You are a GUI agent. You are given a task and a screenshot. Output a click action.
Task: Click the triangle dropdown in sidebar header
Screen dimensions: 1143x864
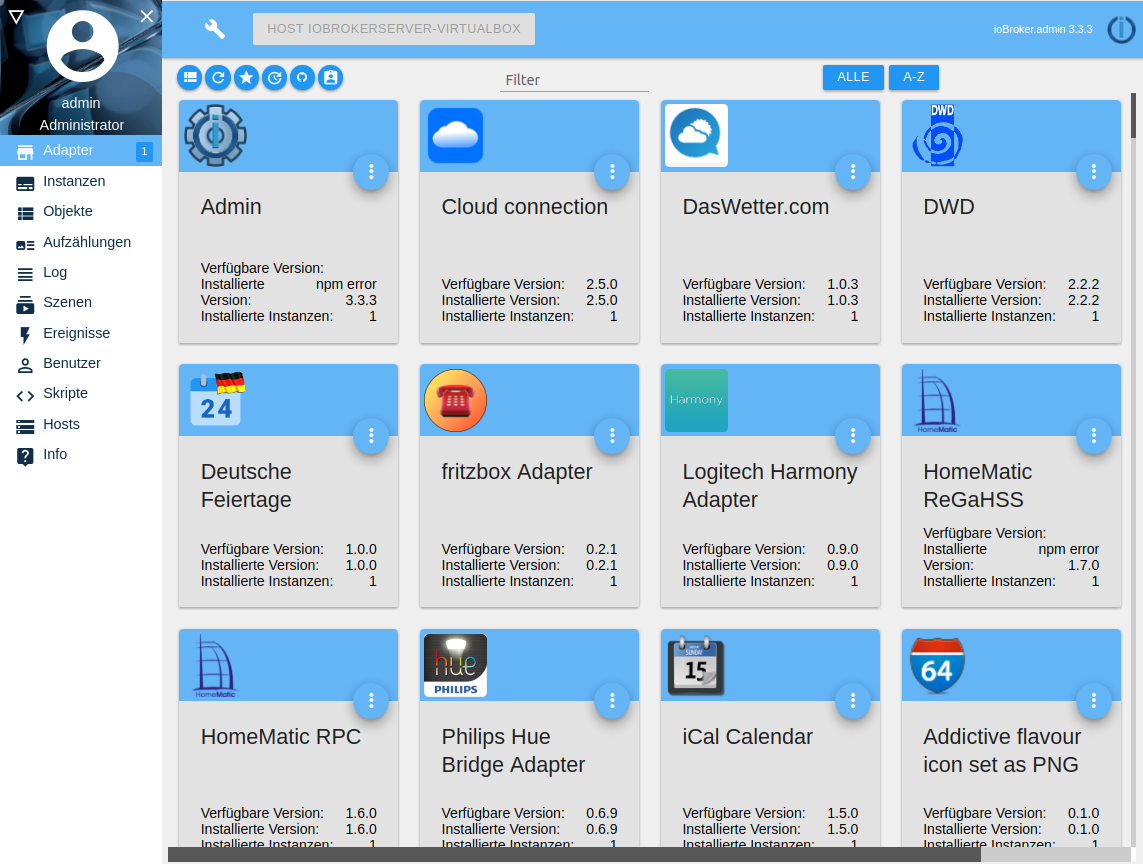(16, 16)
